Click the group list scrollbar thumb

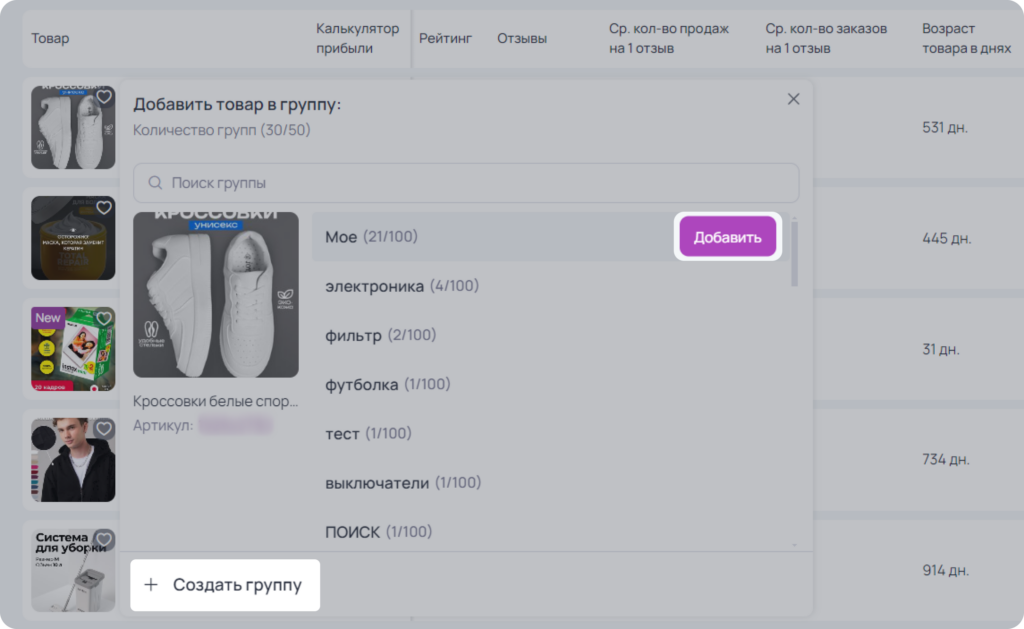click(x=794, y=253)
